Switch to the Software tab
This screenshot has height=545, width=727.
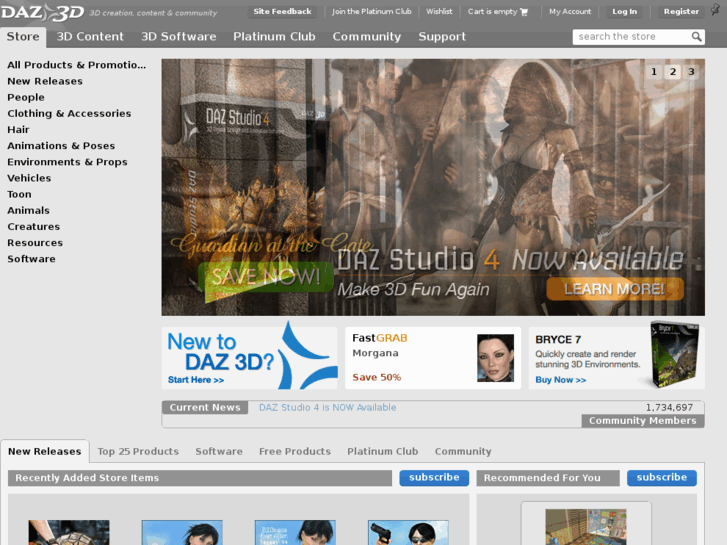pos(219,451)
